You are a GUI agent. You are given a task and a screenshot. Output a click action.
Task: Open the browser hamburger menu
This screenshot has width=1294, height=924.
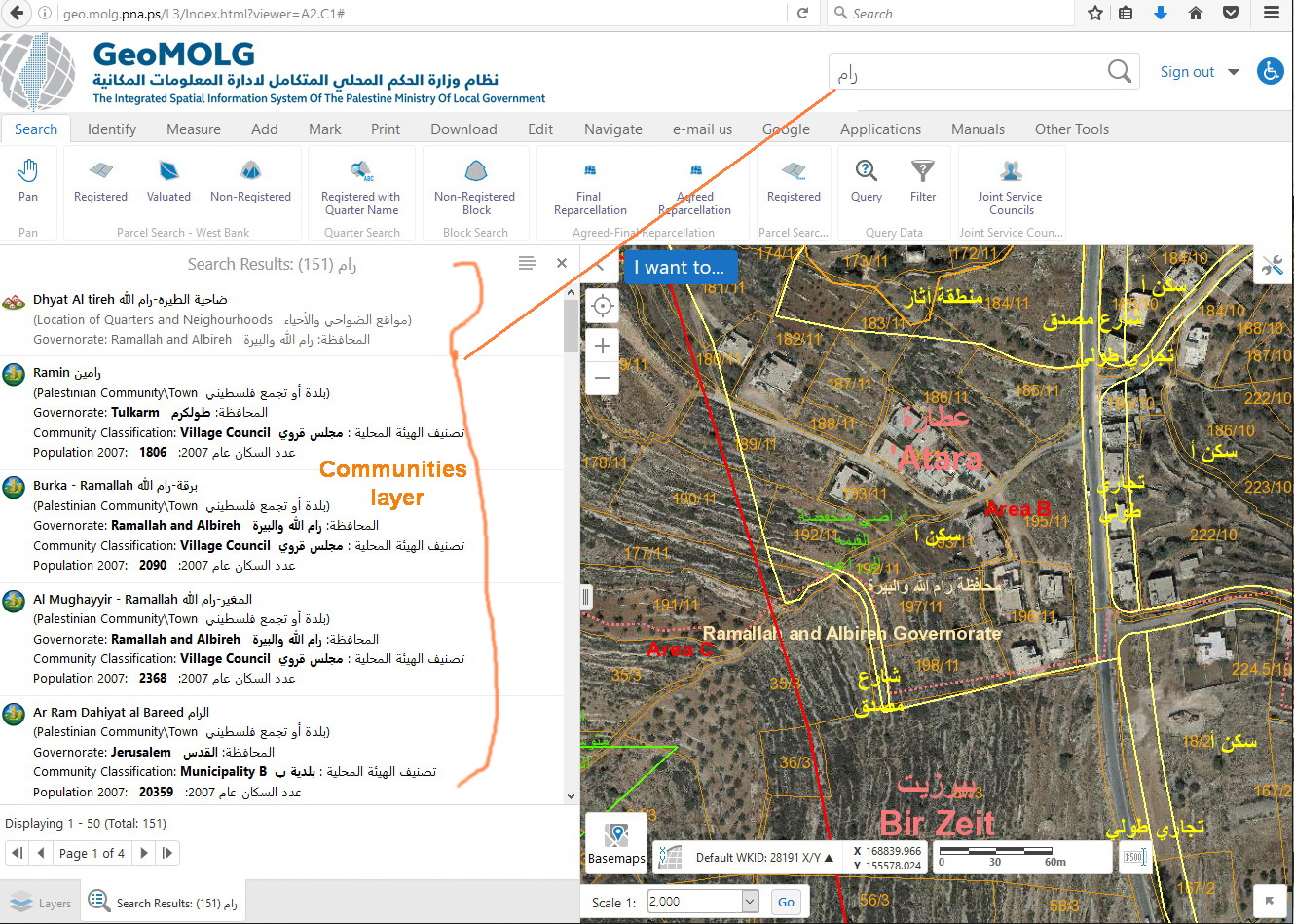(1271, 13)
